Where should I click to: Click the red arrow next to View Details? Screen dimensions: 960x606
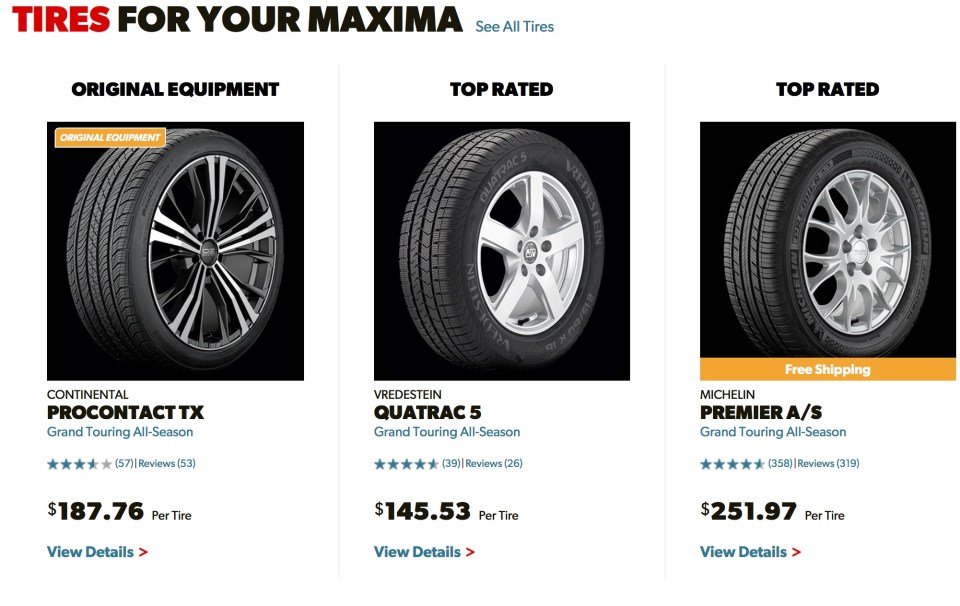[142, 551]
